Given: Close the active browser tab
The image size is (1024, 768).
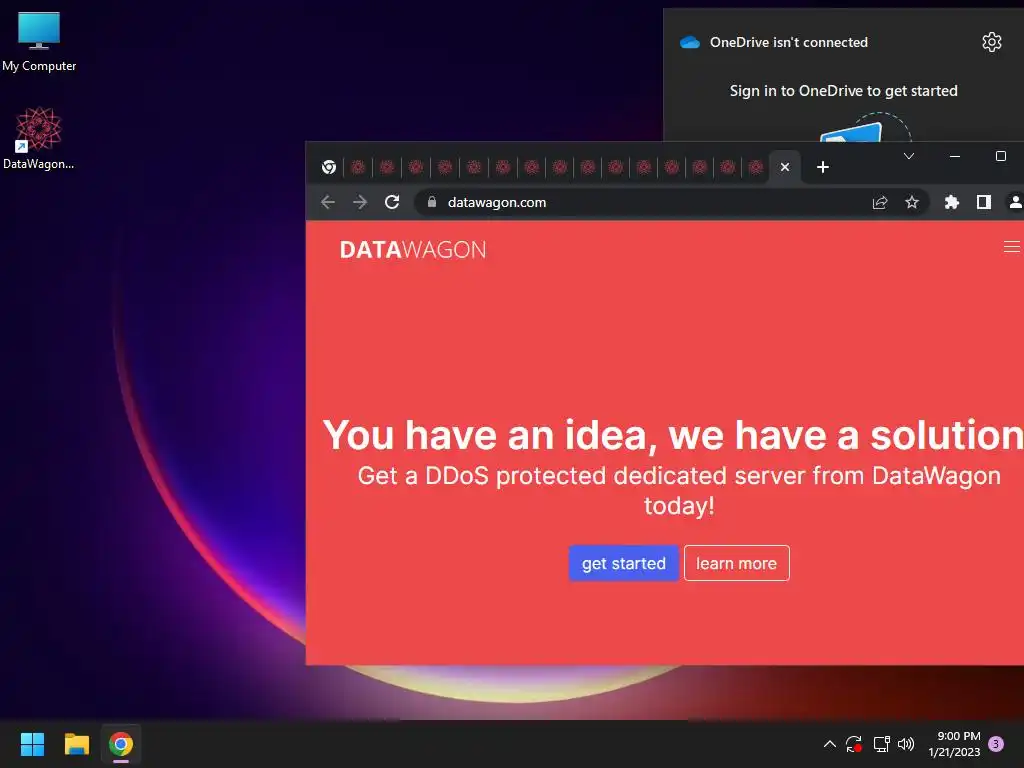Looking at the screenshot, I should pyautogui.click(x=785, y=167).
